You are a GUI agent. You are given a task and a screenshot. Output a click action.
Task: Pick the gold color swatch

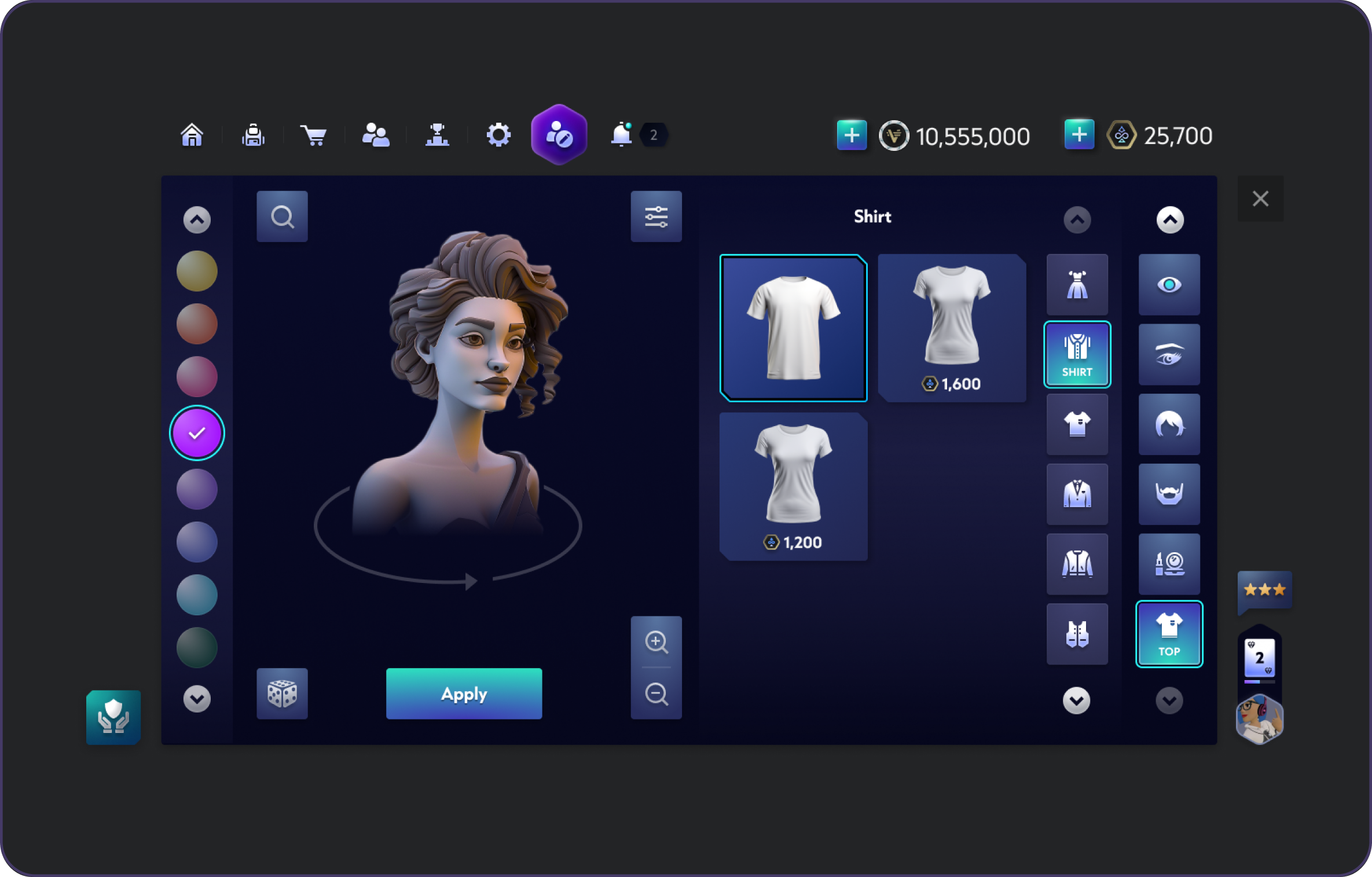[x=197, y=271]
